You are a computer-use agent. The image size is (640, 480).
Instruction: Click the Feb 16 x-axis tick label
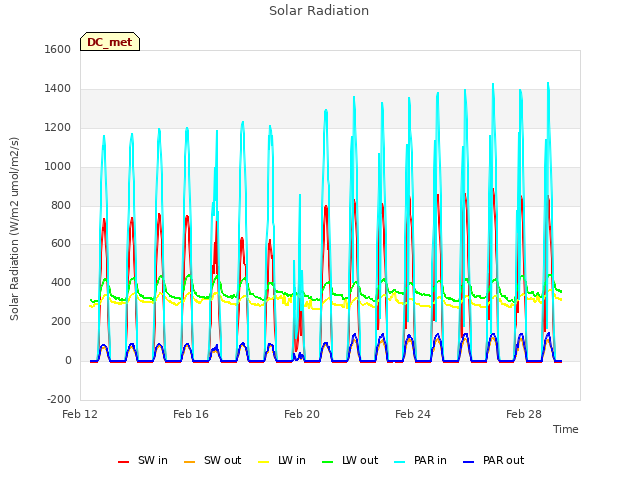[191, 414]
